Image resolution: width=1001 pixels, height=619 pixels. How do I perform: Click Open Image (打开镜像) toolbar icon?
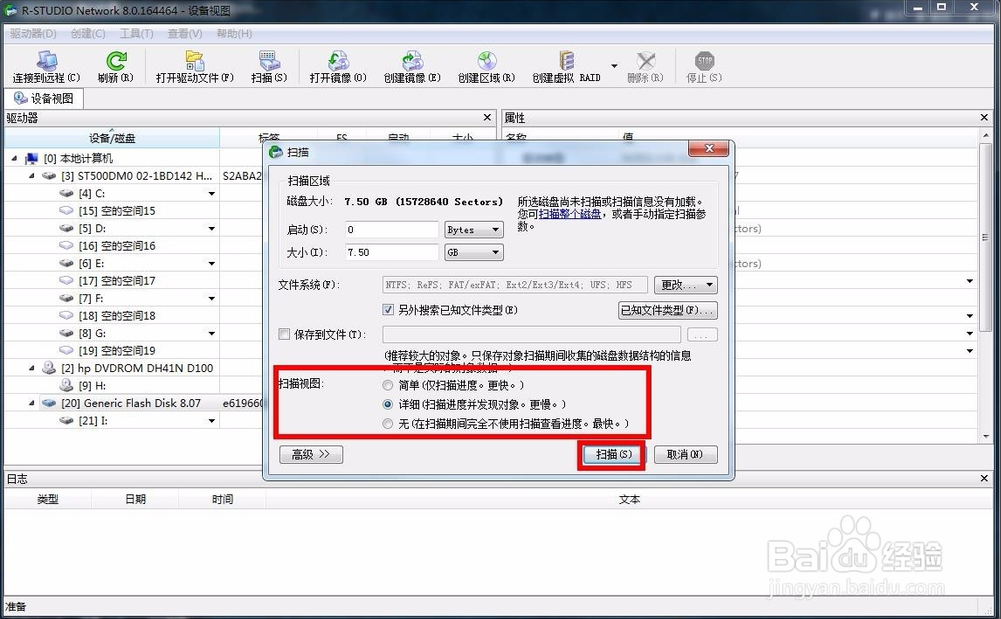[338, 61]
